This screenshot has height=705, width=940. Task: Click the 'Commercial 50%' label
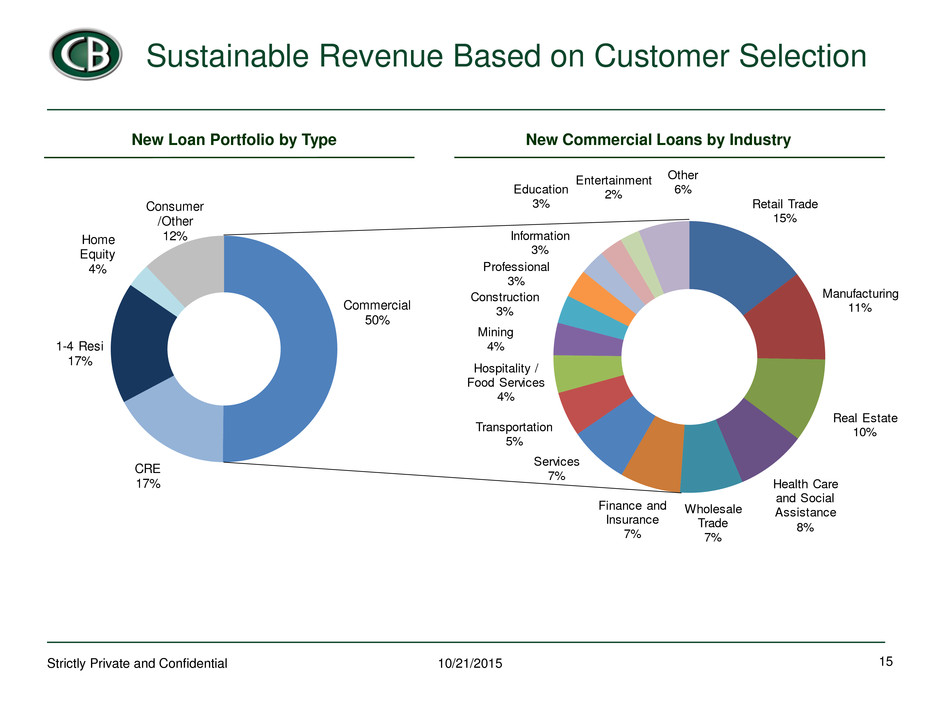pyautogui.click(x=377, y=312)
